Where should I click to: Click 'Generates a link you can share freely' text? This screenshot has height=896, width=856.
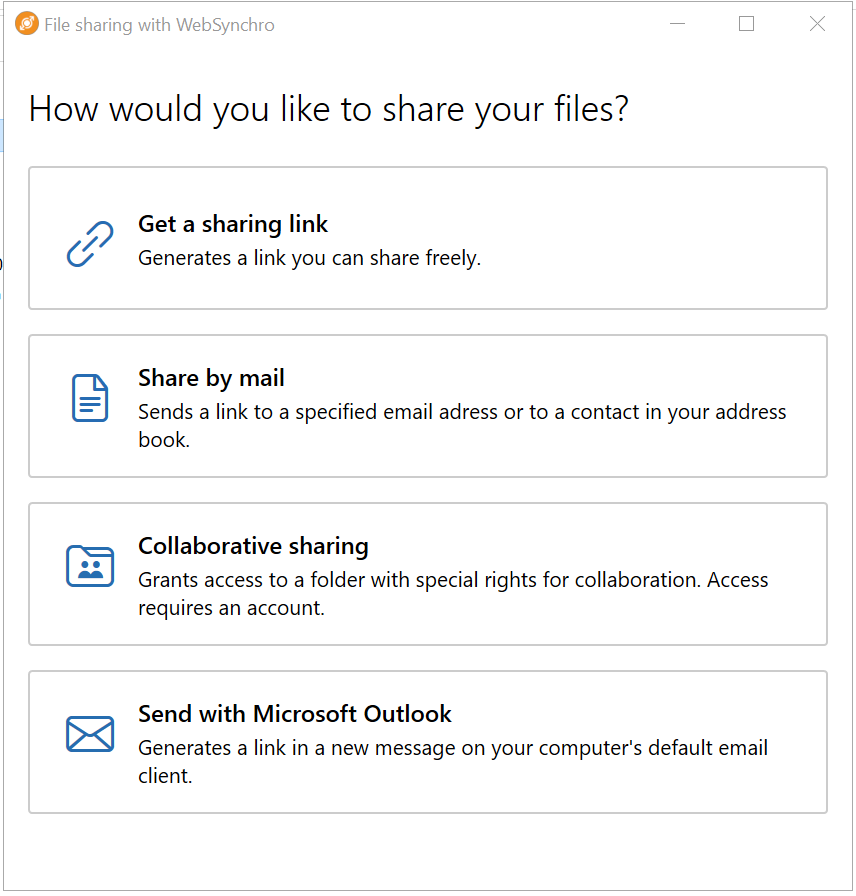point(310,258)
